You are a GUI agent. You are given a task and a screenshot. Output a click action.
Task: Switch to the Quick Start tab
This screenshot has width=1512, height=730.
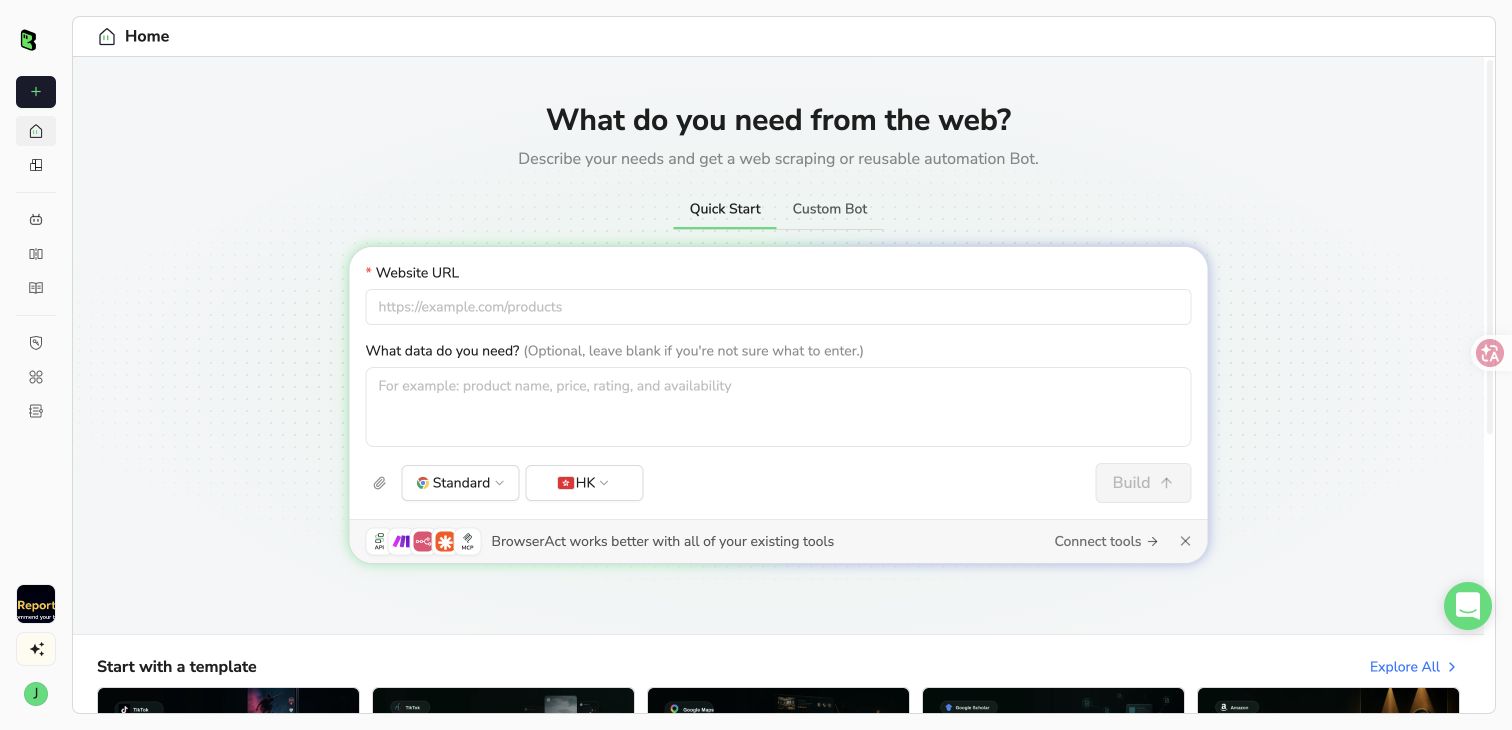(x=725, y=209)
